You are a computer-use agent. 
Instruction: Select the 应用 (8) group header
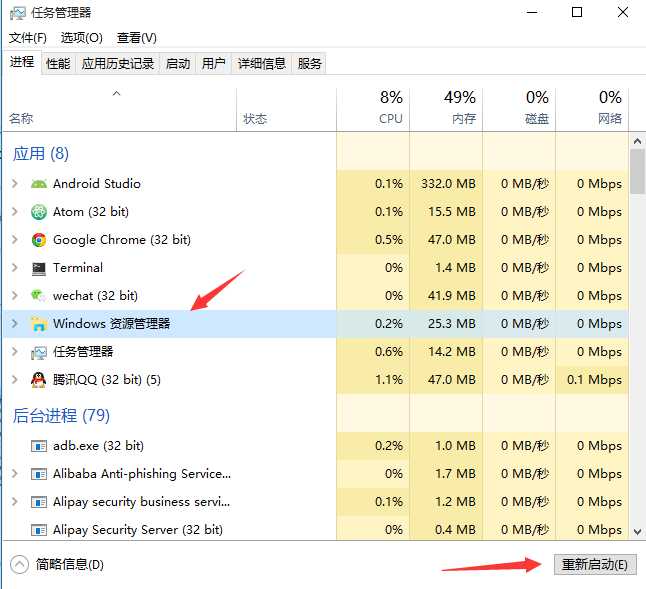coord(41,154)
